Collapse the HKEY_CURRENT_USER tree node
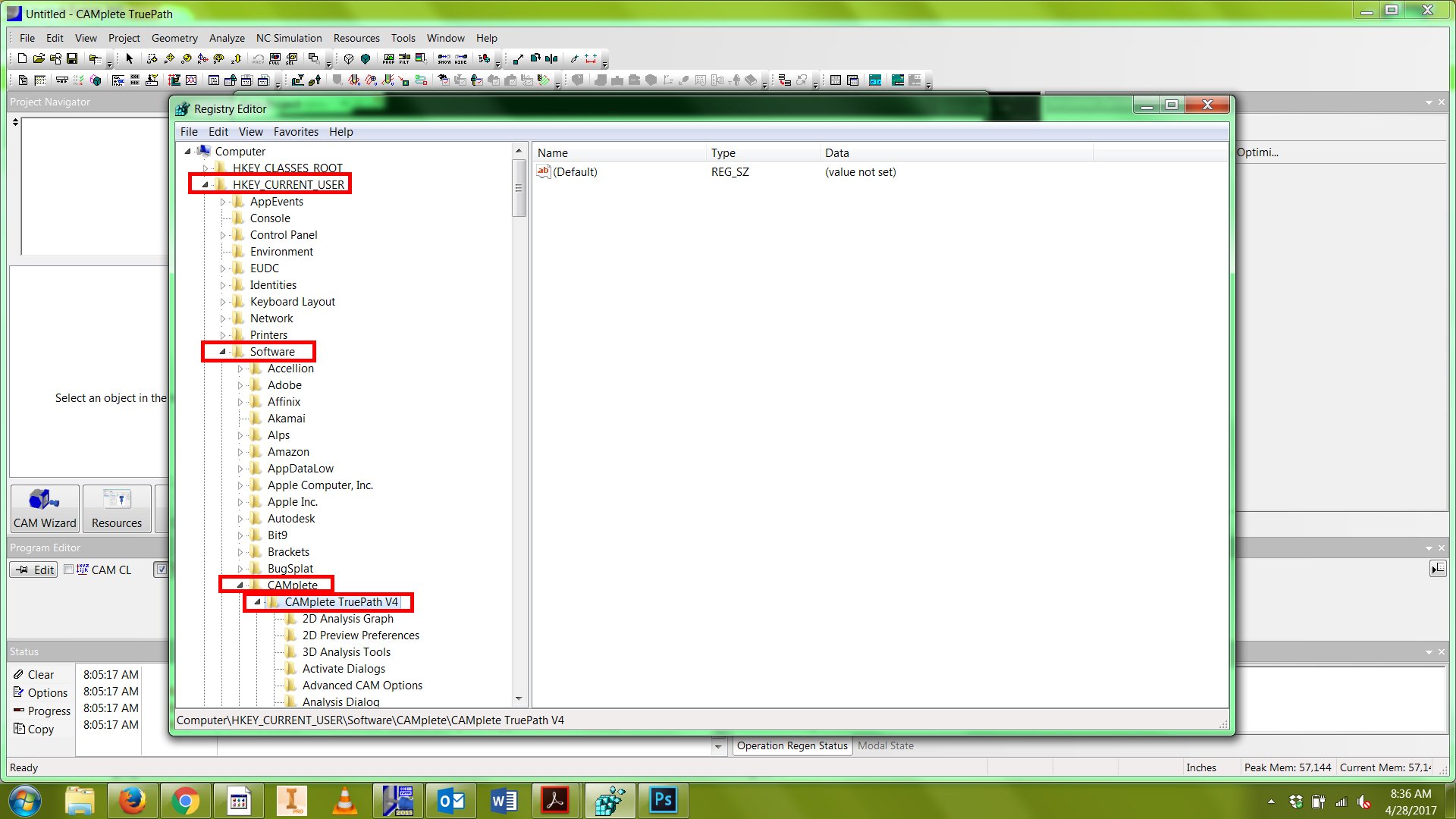Image resolution: width=1456 pixels, height=819 pixels. coord(205,185)
